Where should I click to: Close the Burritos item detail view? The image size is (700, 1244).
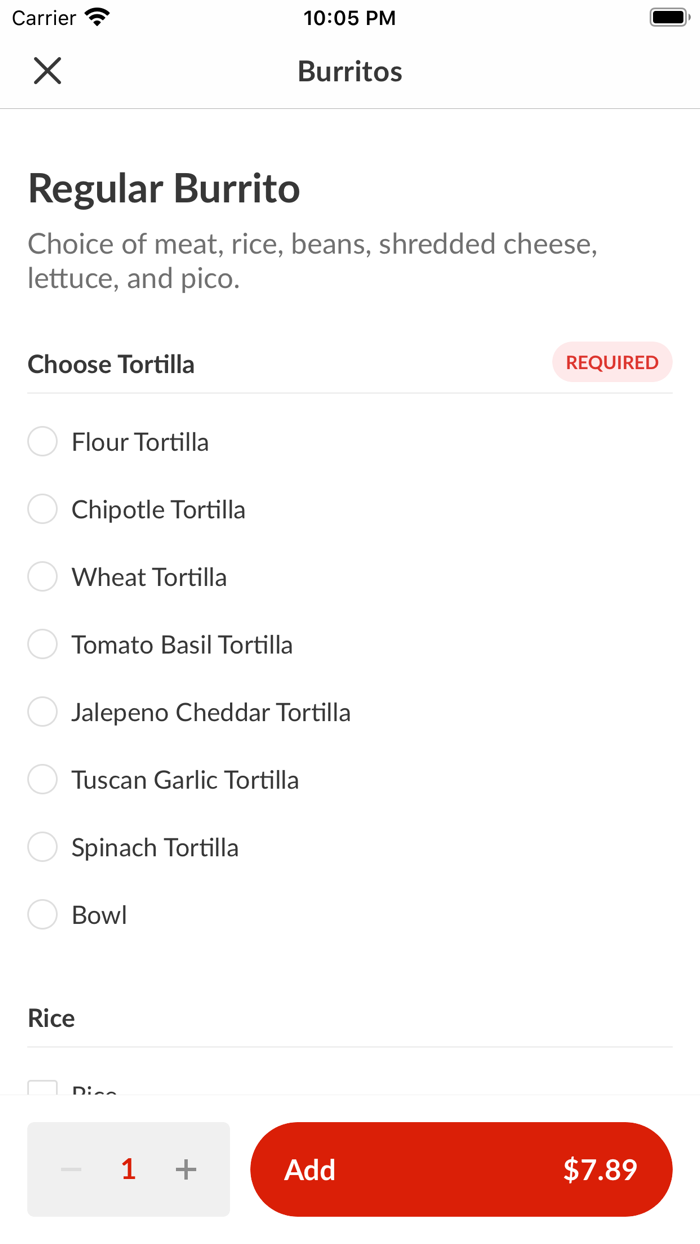46,70
